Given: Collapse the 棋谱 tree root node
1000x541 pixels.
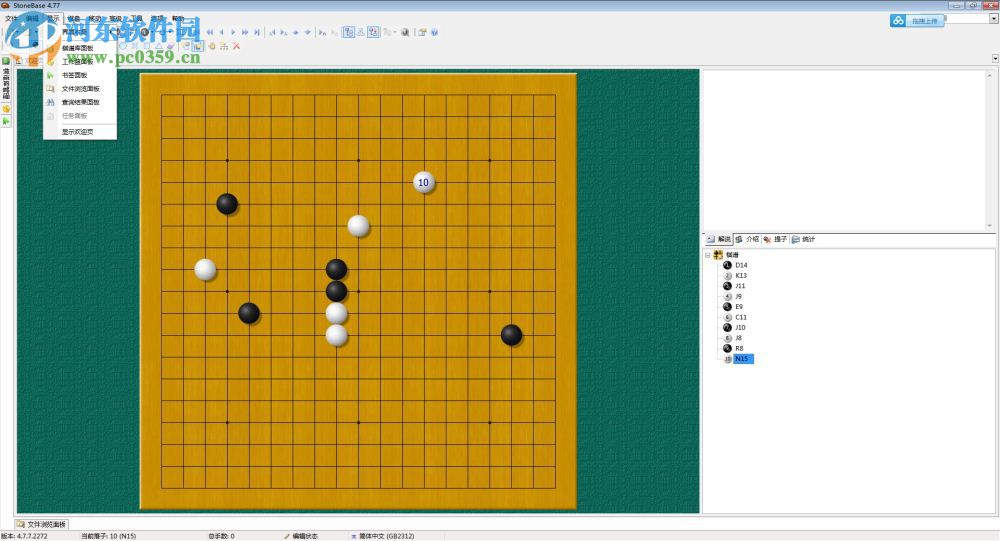Looking at the screenshot, I should (x=707, y=255).
